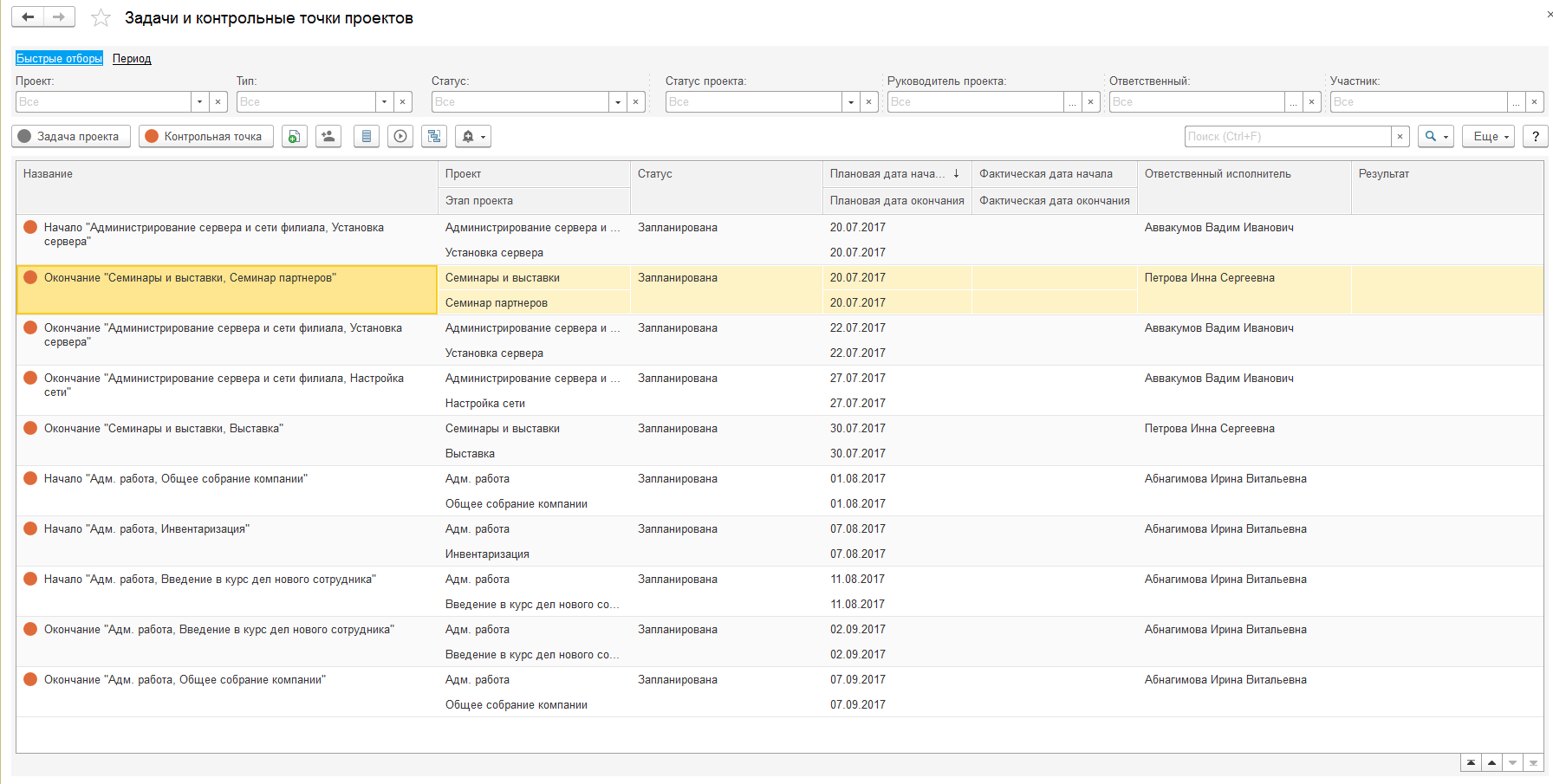Click the list view lines icon
This screenshot has width=1553, height=784.
click(367, 136)
